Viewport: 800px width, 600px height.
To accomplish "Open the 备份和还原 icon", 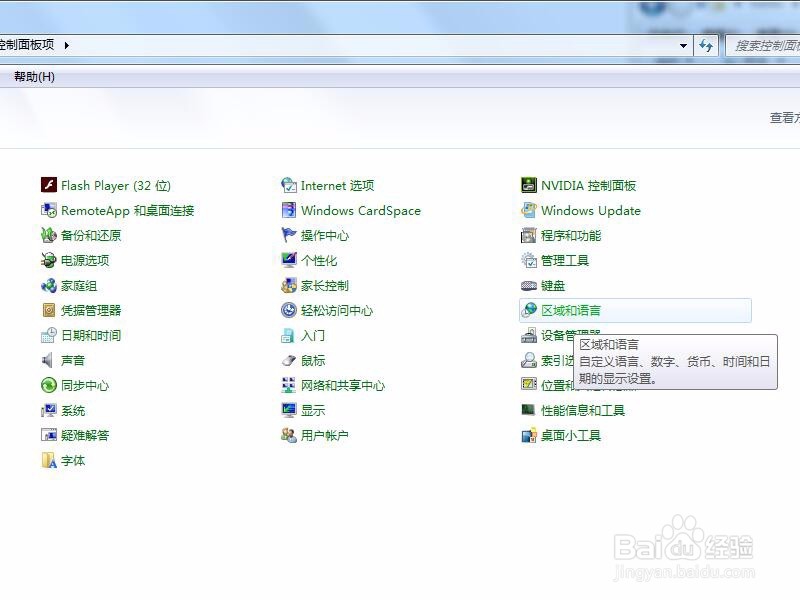I will pos(48,235).
